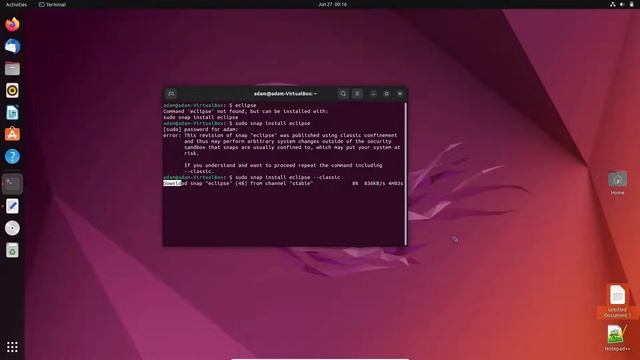Viewport: 640px width, 360px height.
Task: Click the terminal search icon
Action: [343, 93]
